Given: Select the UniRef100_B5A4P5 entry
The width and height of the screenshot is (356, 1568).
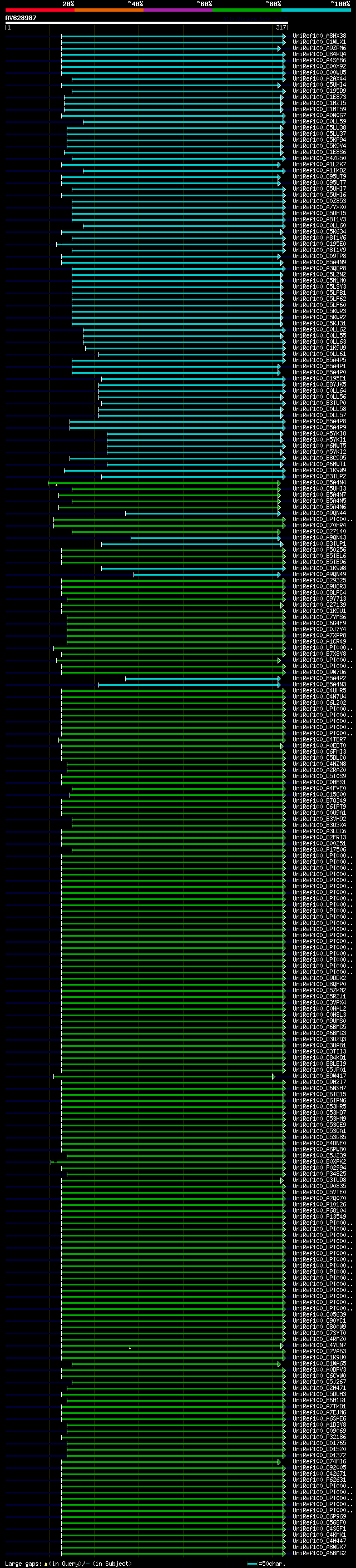Looking at the screenshot, I should click(x=319, y=360).
